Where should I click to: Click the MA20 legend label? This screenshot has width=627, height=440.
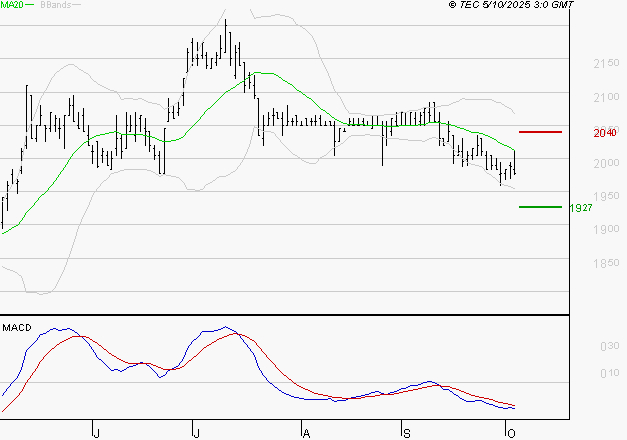click(12, 5)
